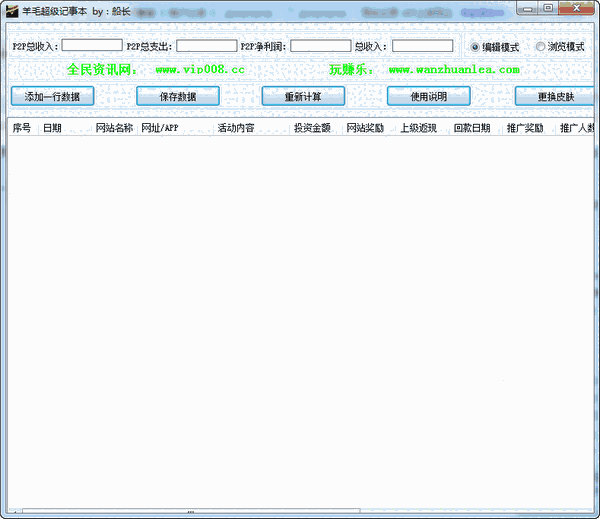The width and height of the screenshot is (600, 519).
Task: Click the 重新计算 button
Action: (x=303, y=96)
